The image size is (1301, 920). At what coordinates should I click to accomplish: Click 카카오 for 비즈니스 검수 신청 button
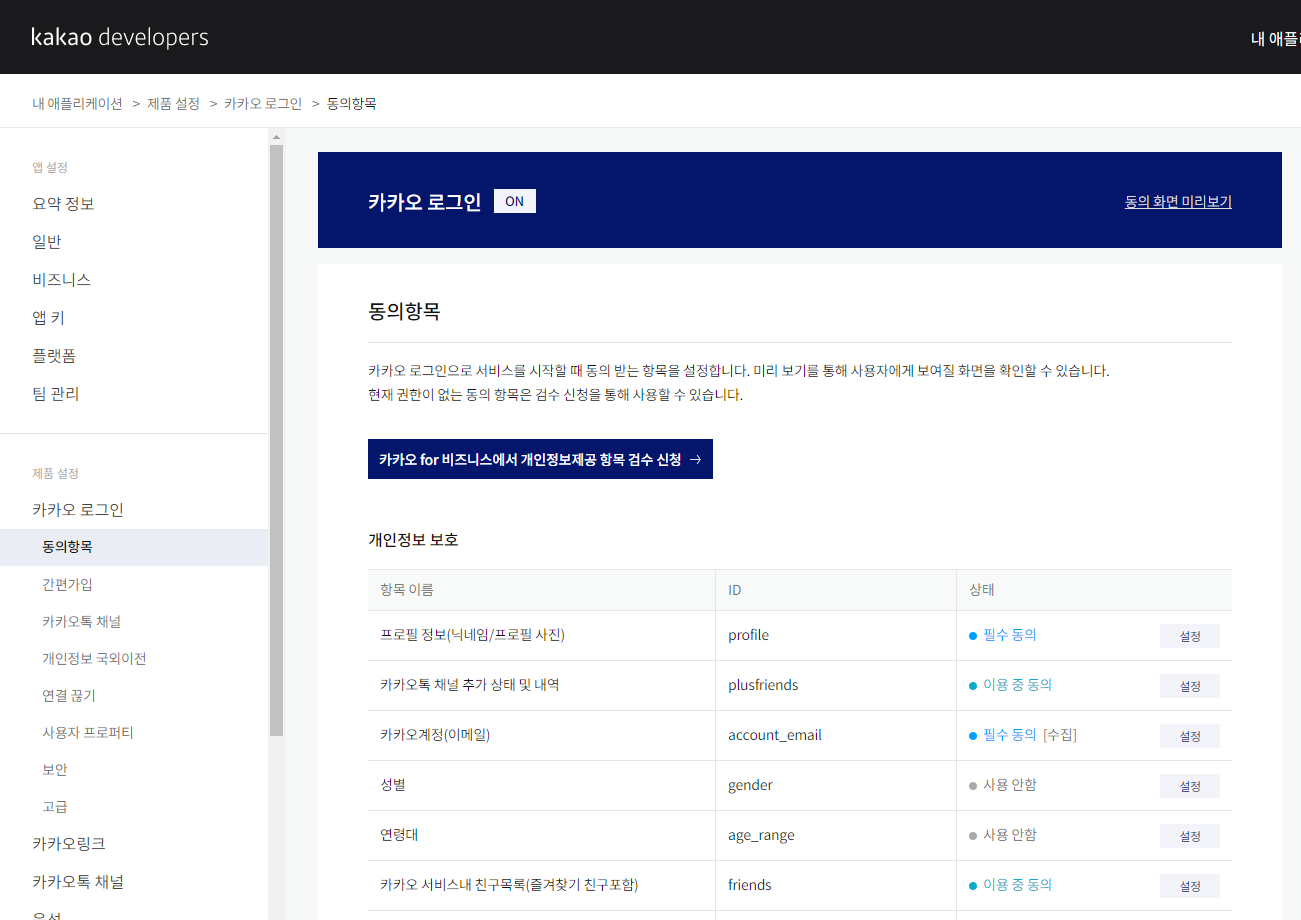pos(540,459)
